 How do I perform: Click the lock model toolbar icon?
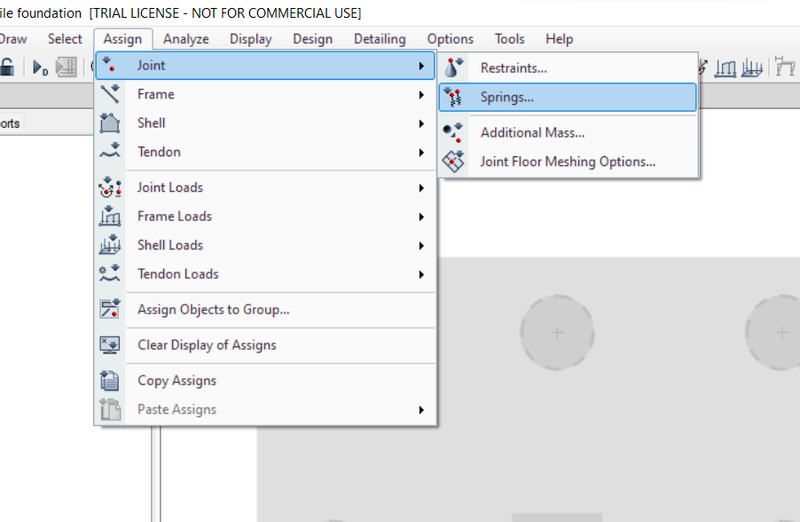(7, 67)
